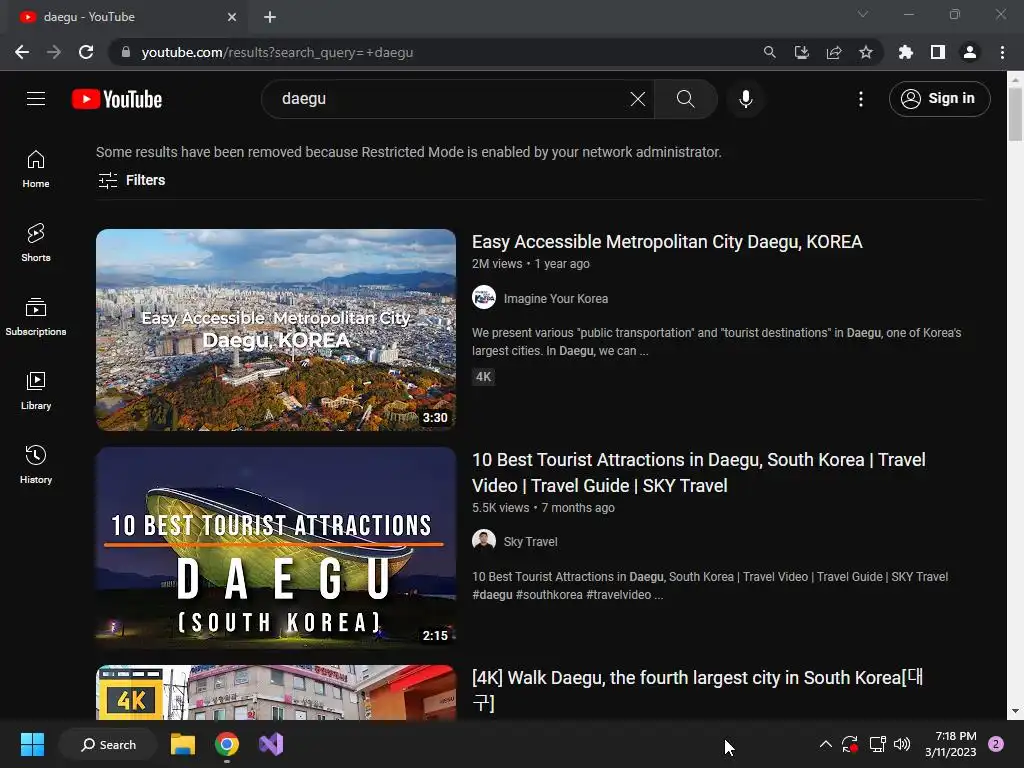Open the Imagine Your Korea channel name
The height and width of the screenshot is (768, 1024).
click(556, 298)
